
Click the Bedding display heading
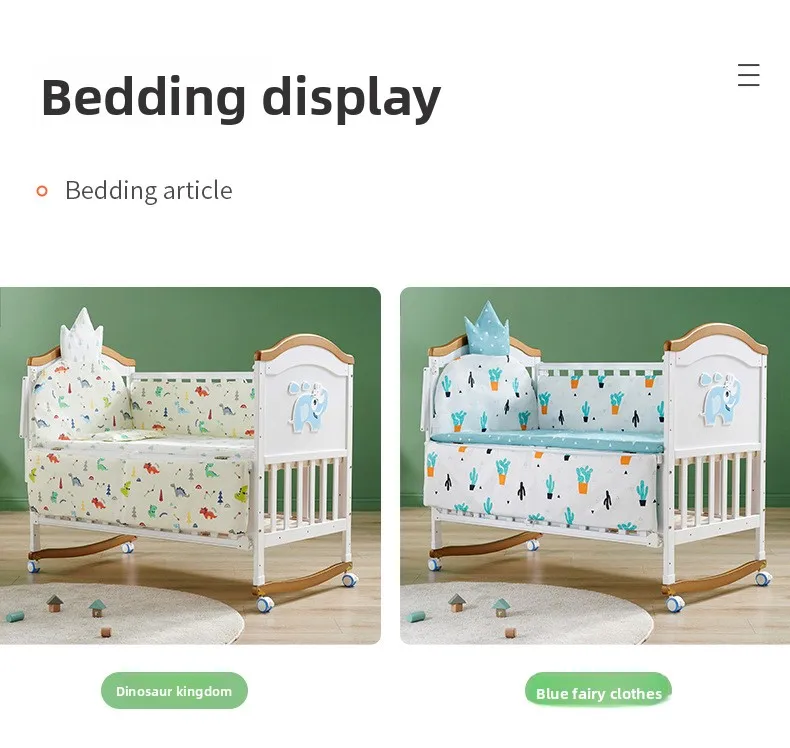point(241,97)
